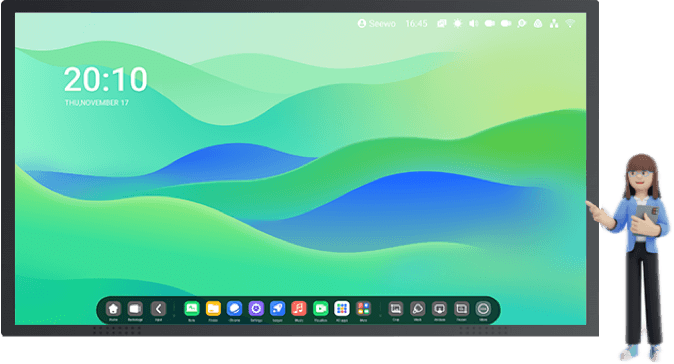This screenshot has height=364, width=674.
Task: Open the green Note app
Action: [192, 309]
